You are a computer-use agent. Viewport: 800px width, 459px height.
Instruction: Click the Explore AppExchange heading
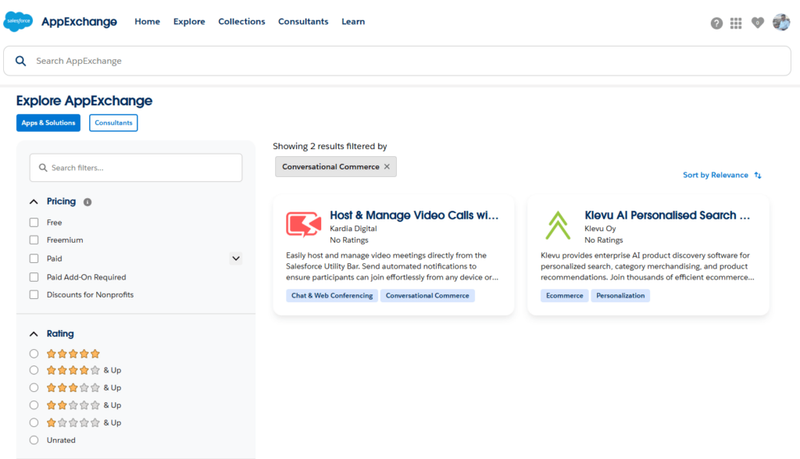tap(84, 101)
